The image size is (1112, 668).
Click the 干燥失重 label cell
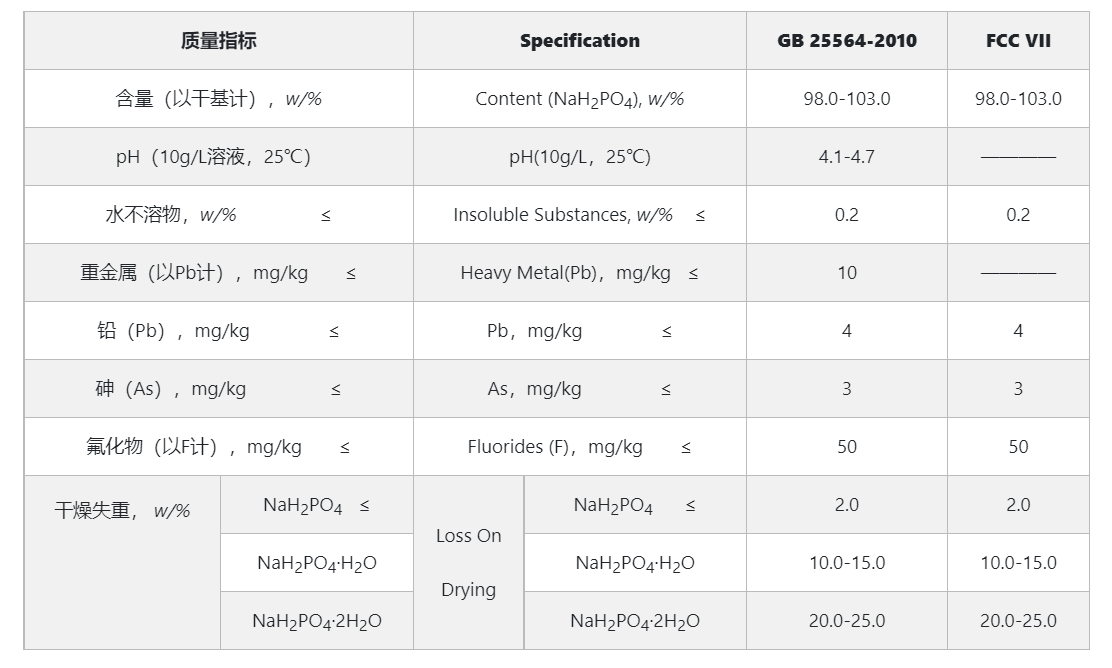tap(122, 511)
